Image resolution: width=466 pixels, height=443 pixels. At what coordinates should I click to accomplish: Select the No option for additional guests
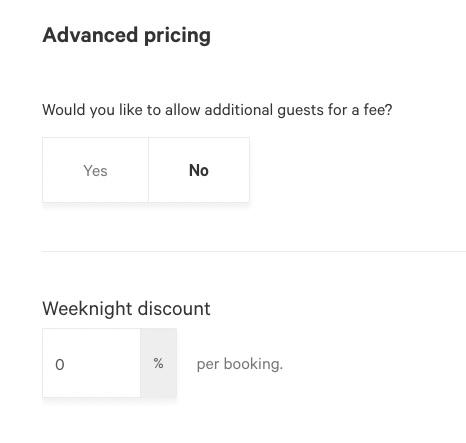(x=199, y=170)
